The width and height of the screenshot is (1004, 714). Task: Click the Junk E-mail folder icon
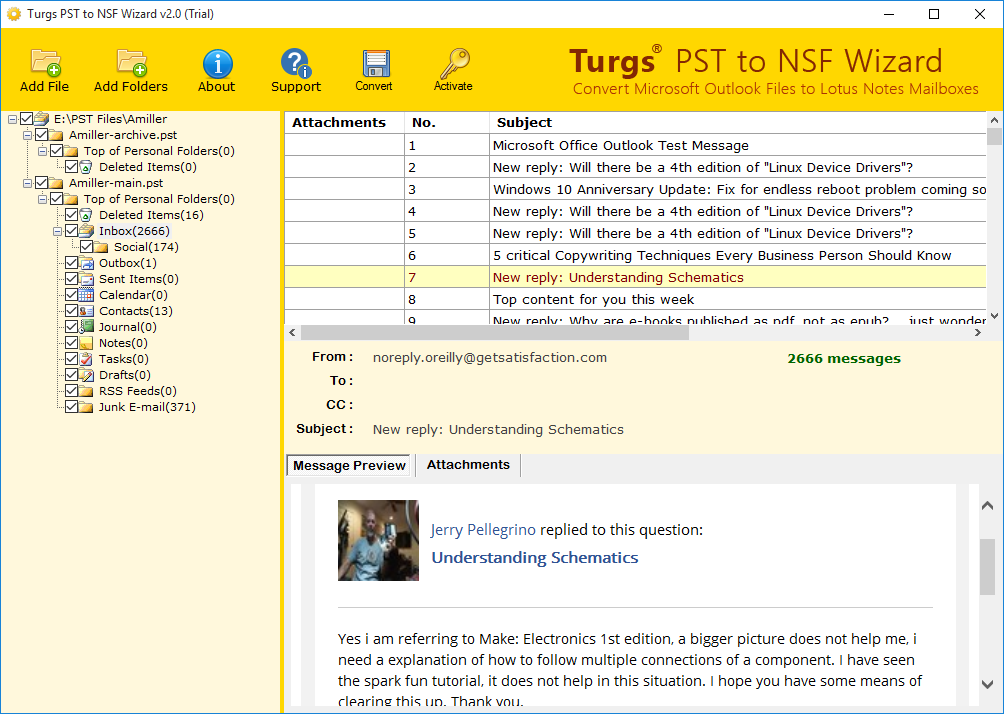click(x=86, y=407)
